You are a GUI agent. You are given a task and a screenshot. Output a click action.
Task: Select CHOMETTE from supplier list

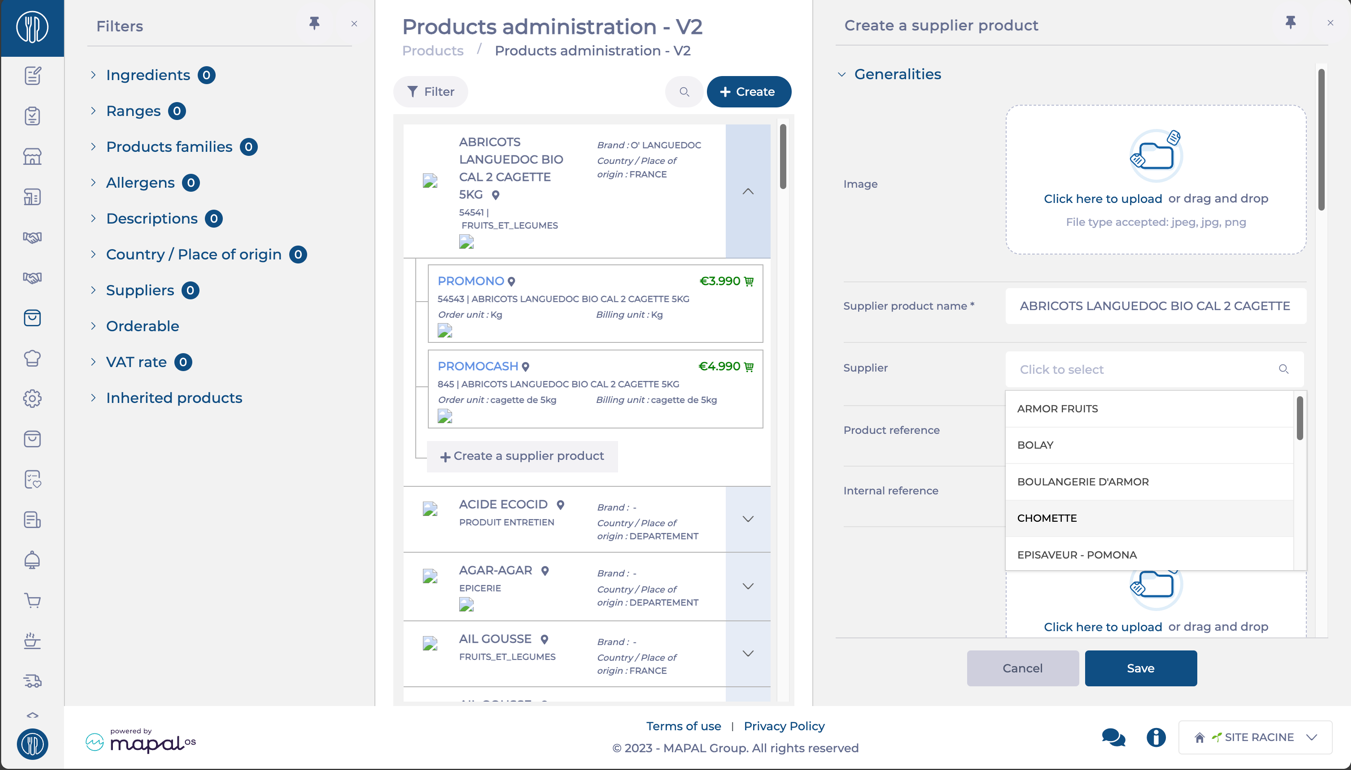tap(1149, 518)
